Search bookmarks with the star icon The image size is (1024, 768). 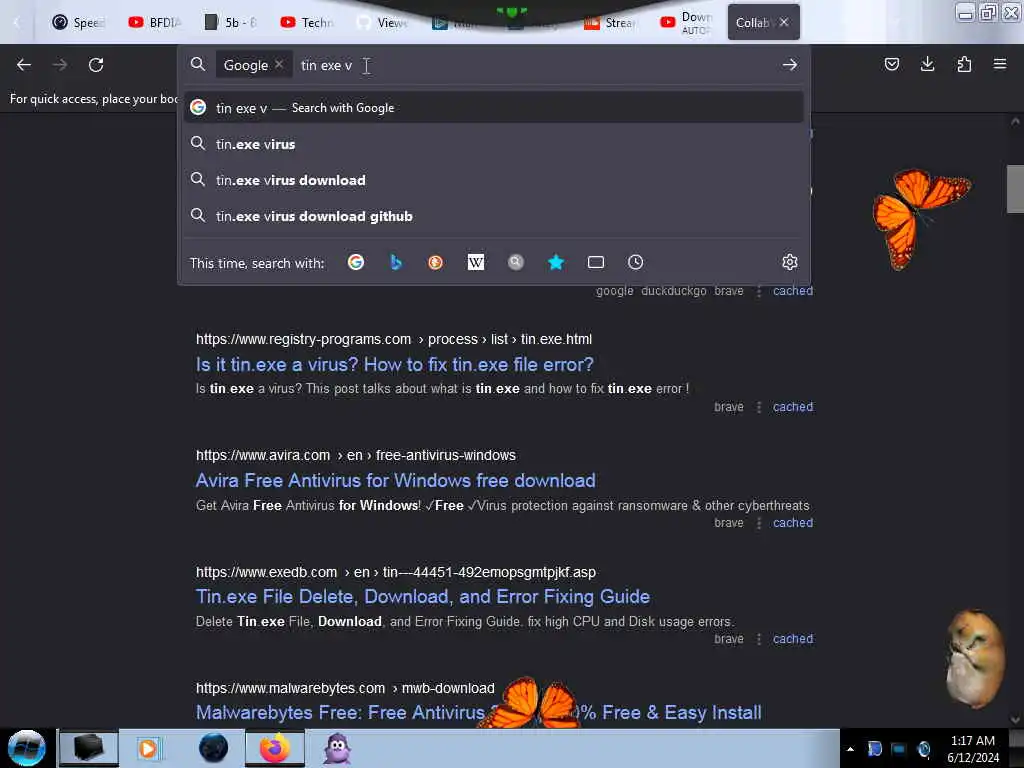pyautogui.click(x=556, y=263)
